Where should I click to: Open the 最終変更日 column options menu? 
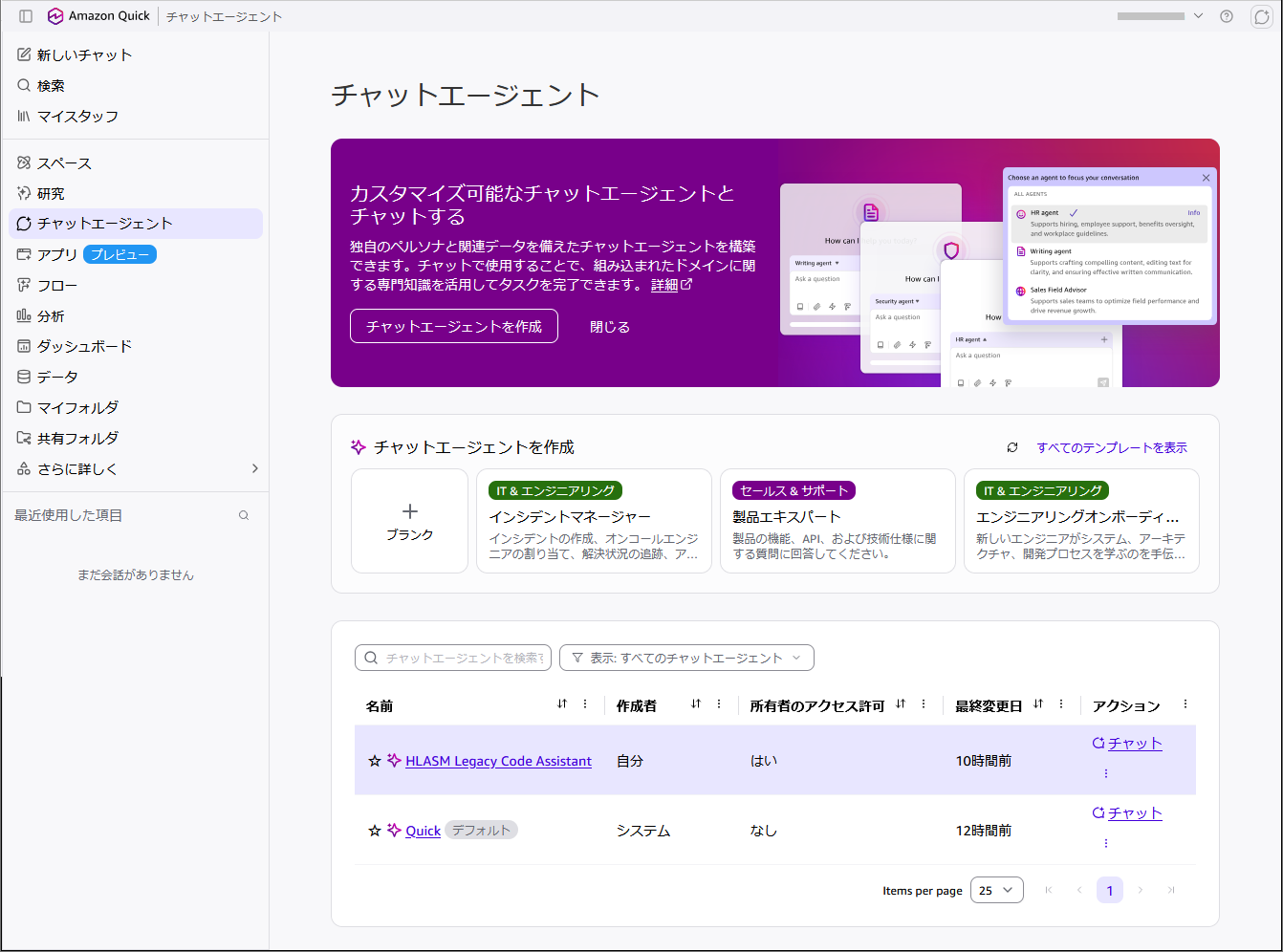1061,704
